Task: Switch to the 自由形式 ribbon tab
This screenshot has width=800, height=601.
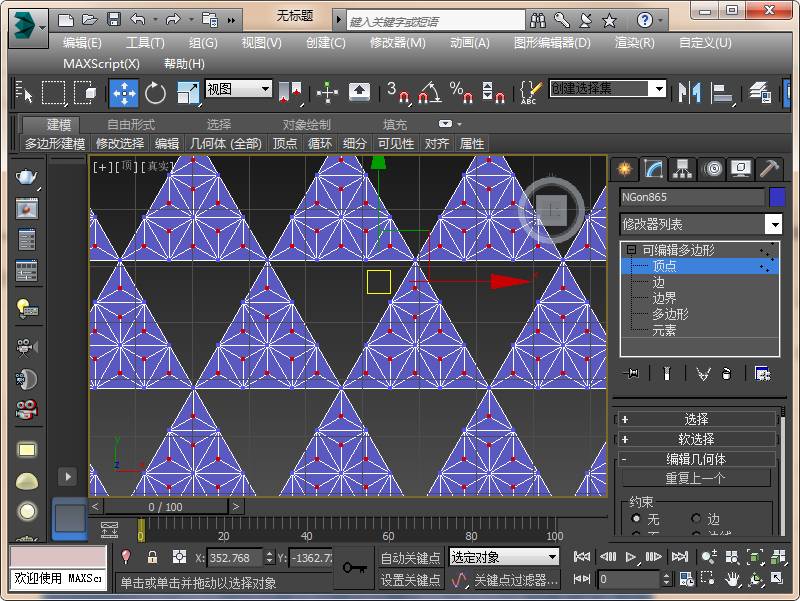Action: click(131, 124)
